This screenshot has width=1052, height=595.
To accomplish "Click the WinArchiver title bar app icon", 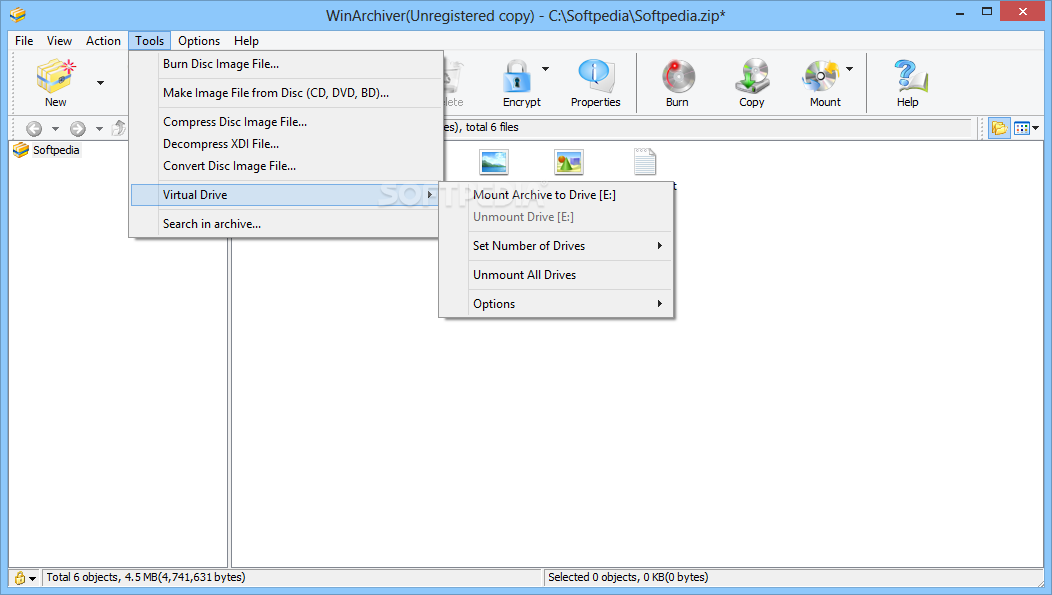I will [17, 14].
